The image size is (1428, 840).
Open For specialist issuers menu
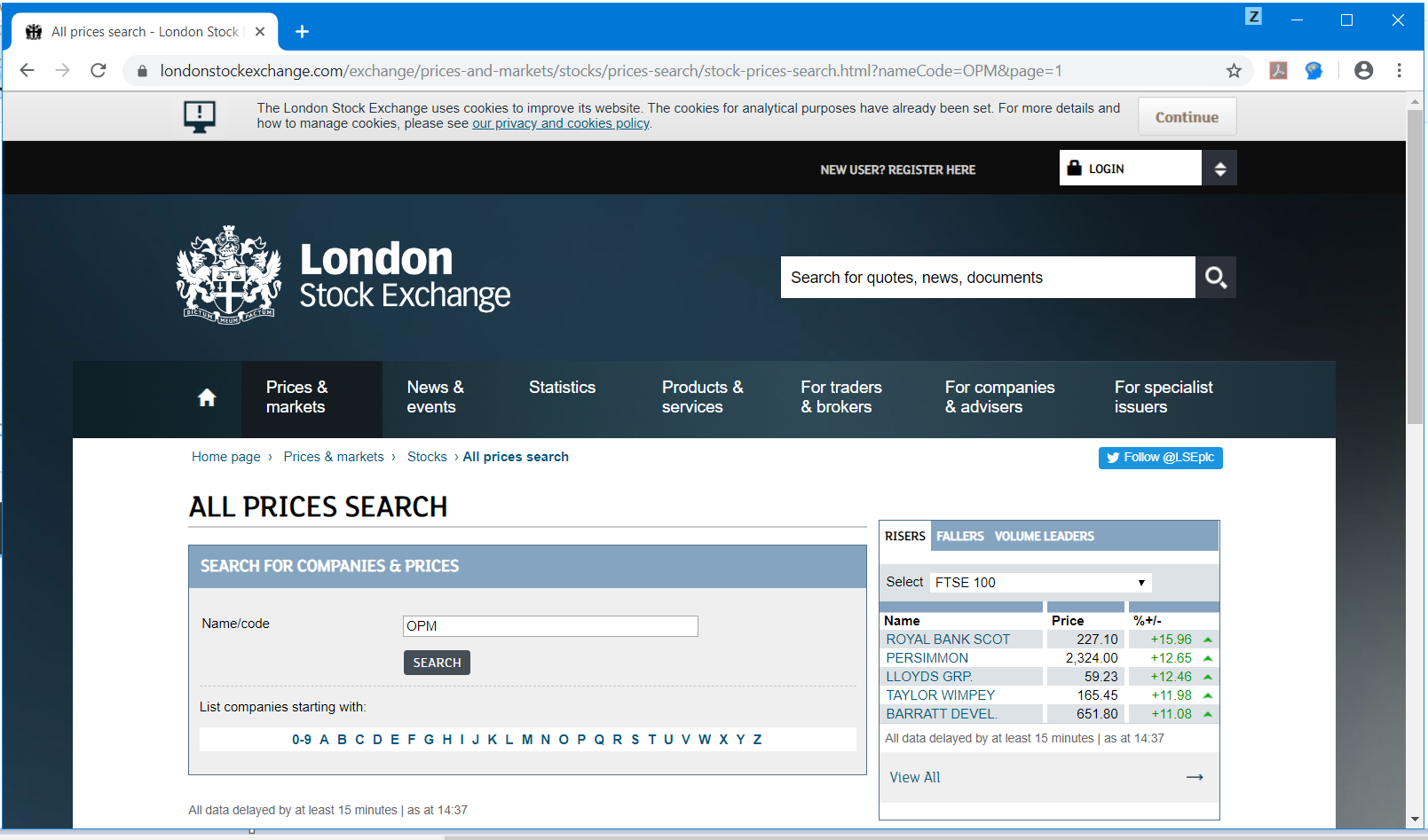(x=1164, y=397)
